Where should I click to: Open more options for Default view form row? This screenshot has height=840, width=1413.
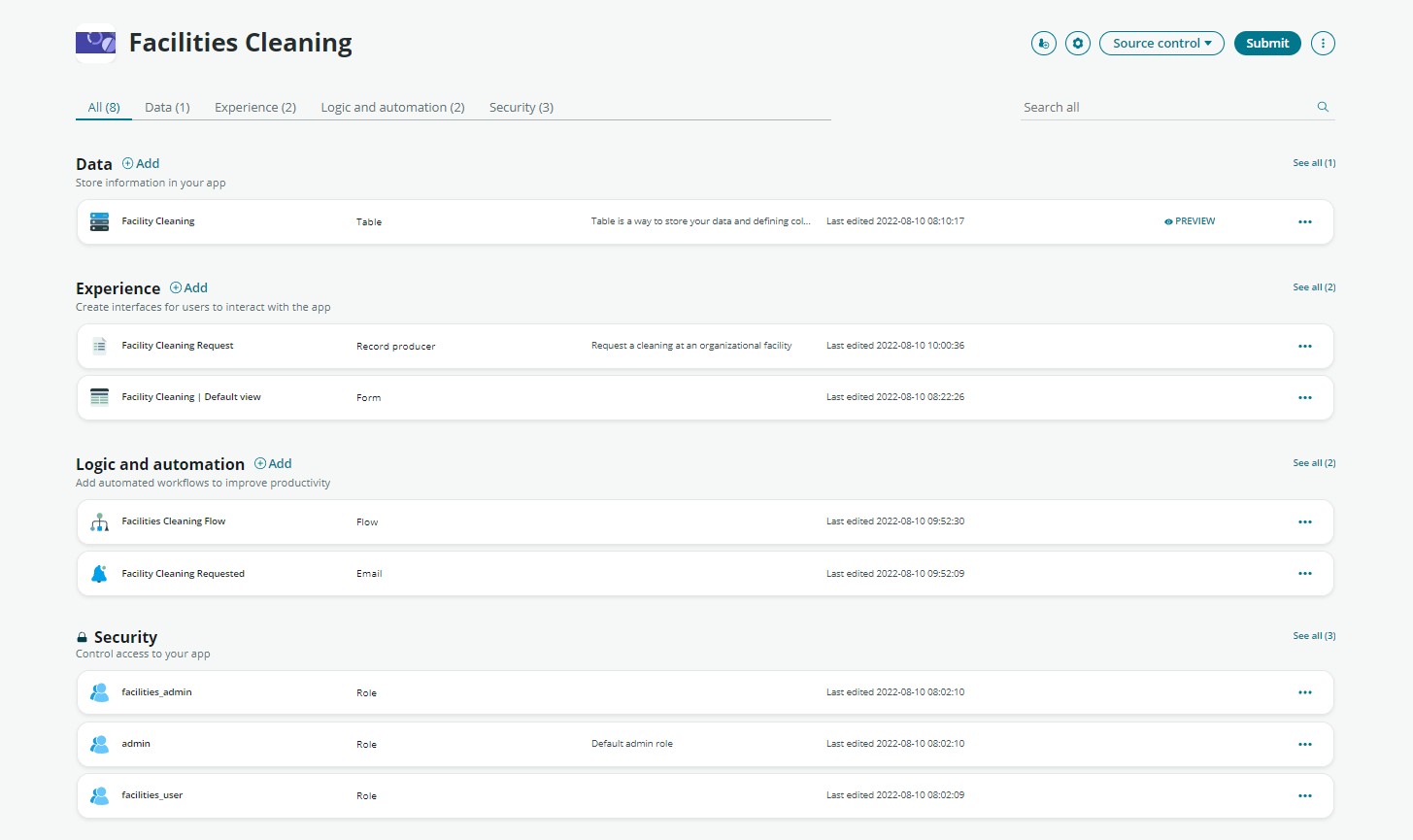[1305, 397]
